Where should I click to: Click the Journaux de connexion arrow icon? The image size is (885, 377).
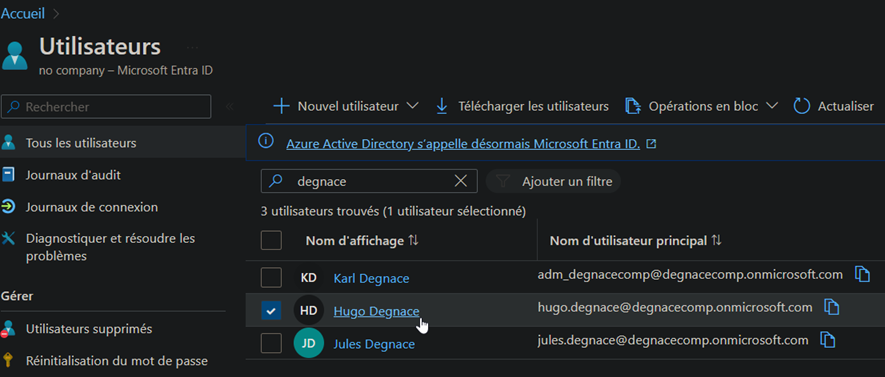click(8, 207)
